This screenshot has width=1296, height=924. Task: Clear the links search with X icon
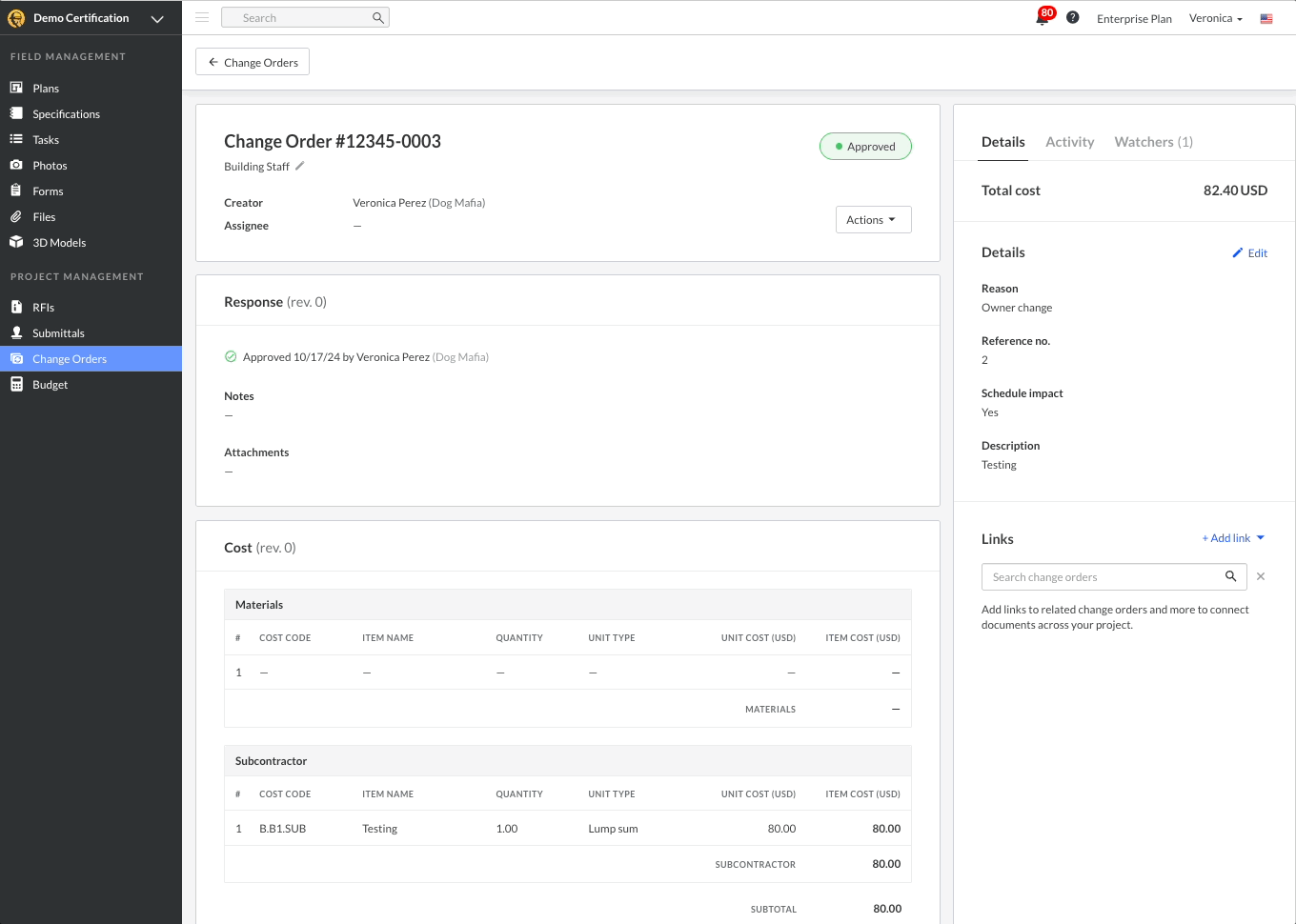click(1261, 576)
